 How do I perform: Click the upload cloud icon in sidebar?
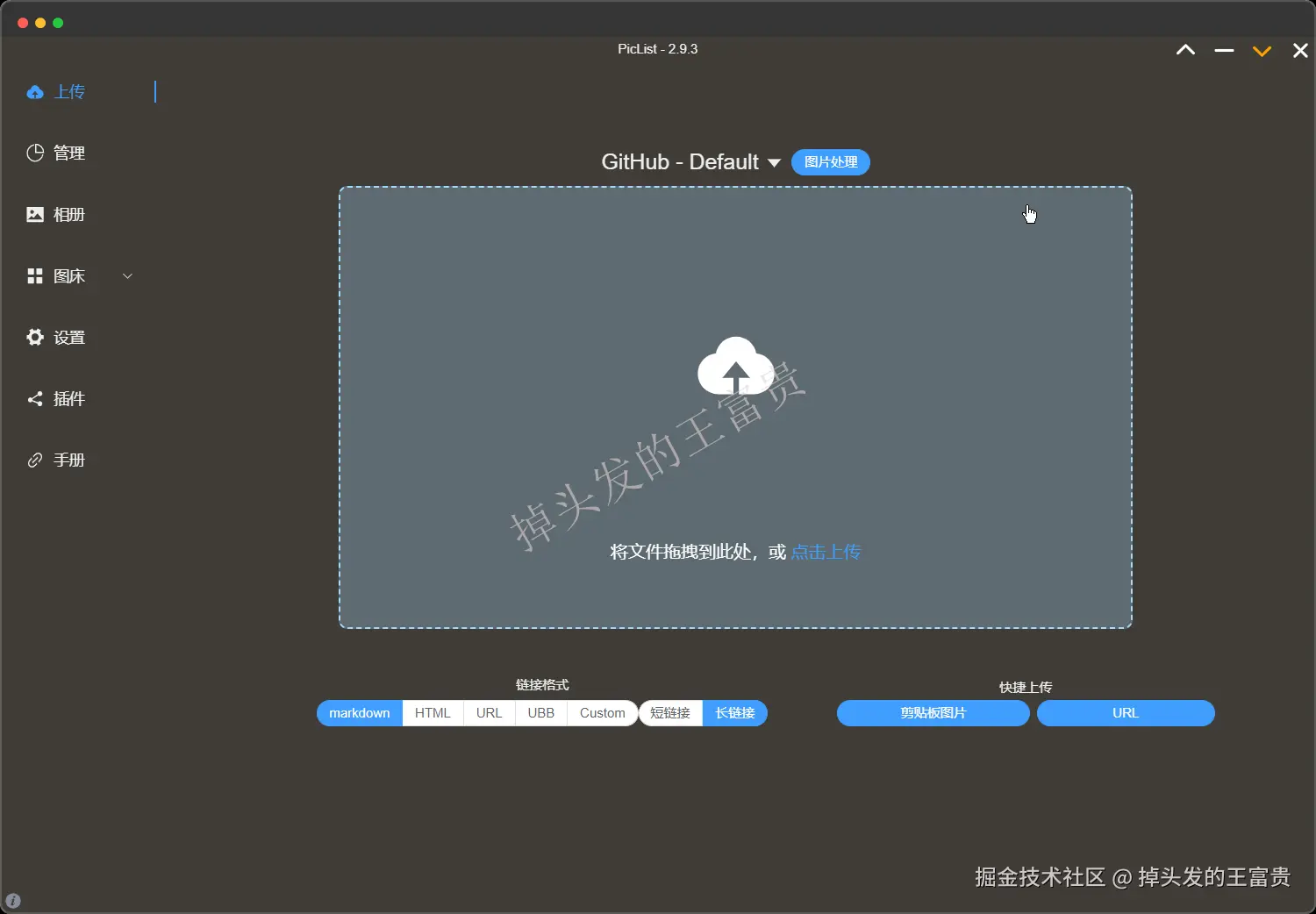coord(35,92)
